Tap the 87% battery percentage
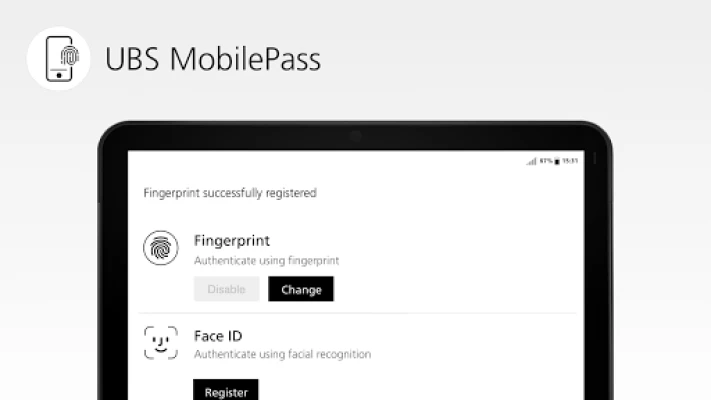This screenshot has width=711, height=400. [545, 161]
